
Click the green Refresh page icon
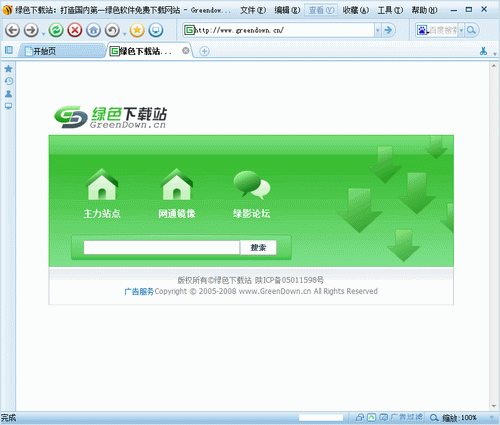coord(56,30)
